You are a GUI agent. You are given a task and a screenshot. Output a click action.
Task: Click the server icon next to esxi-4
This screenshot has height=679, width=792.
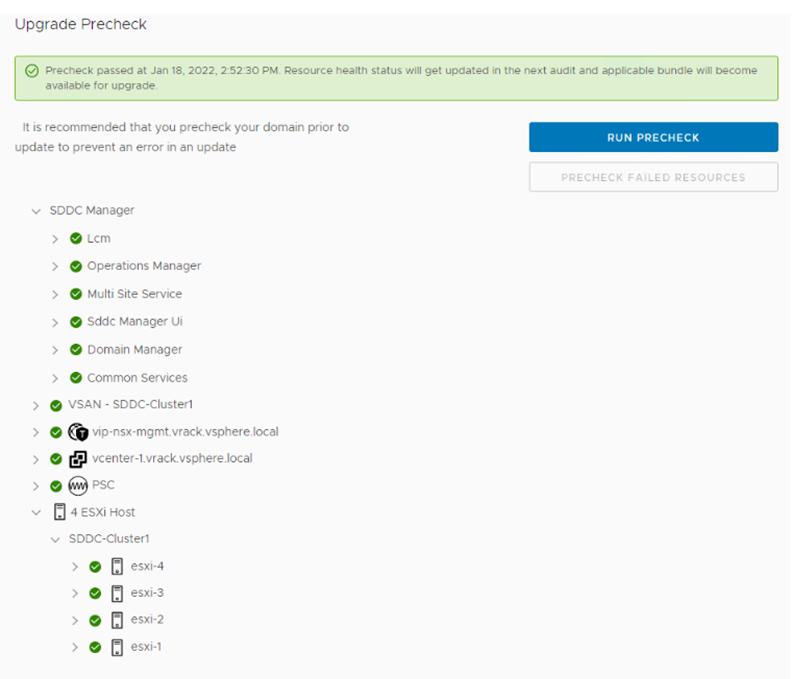pos(117,566)
